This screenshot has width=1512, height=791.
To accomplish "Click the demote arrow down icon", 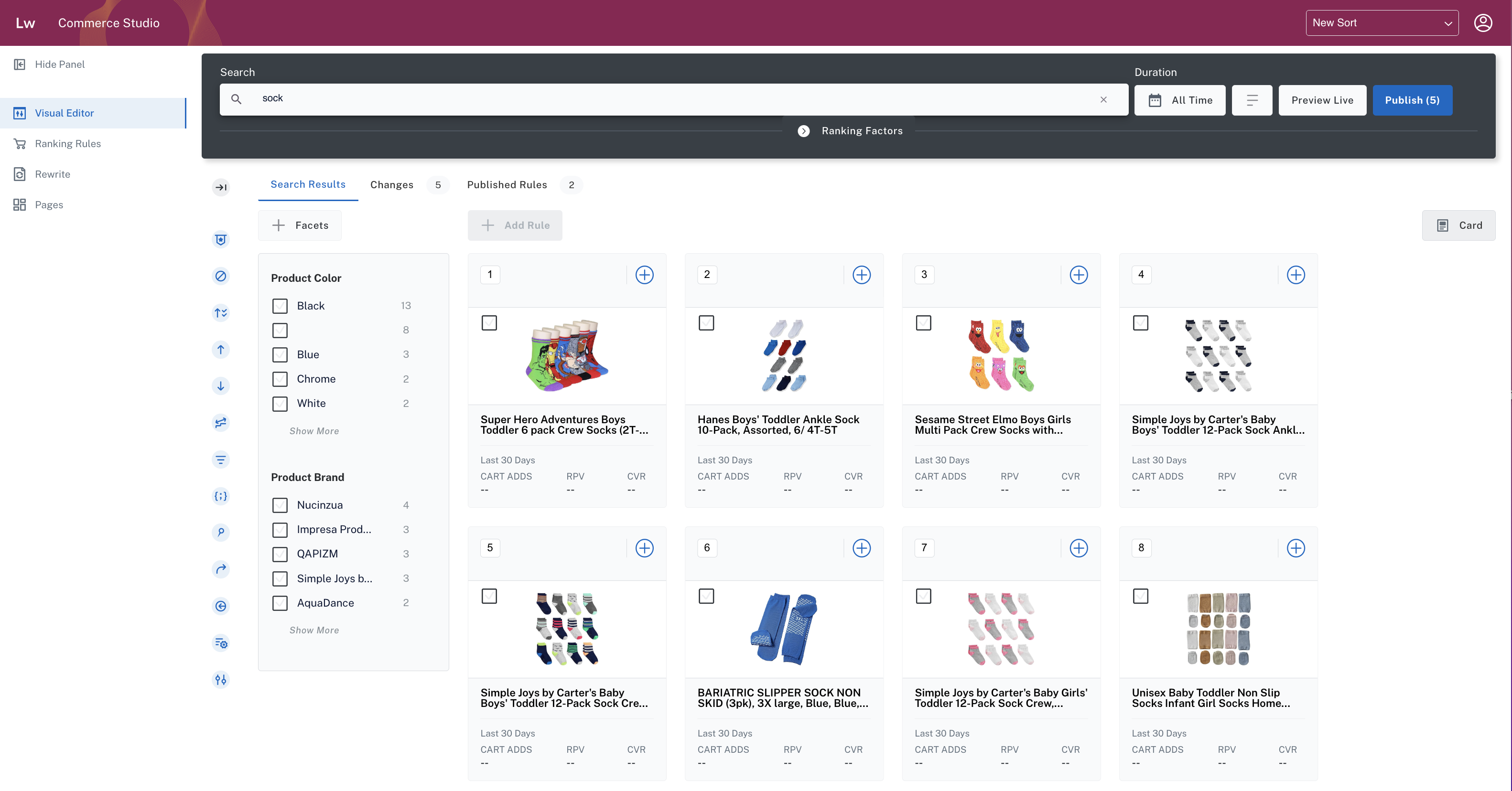I will [x=220, y=386].
